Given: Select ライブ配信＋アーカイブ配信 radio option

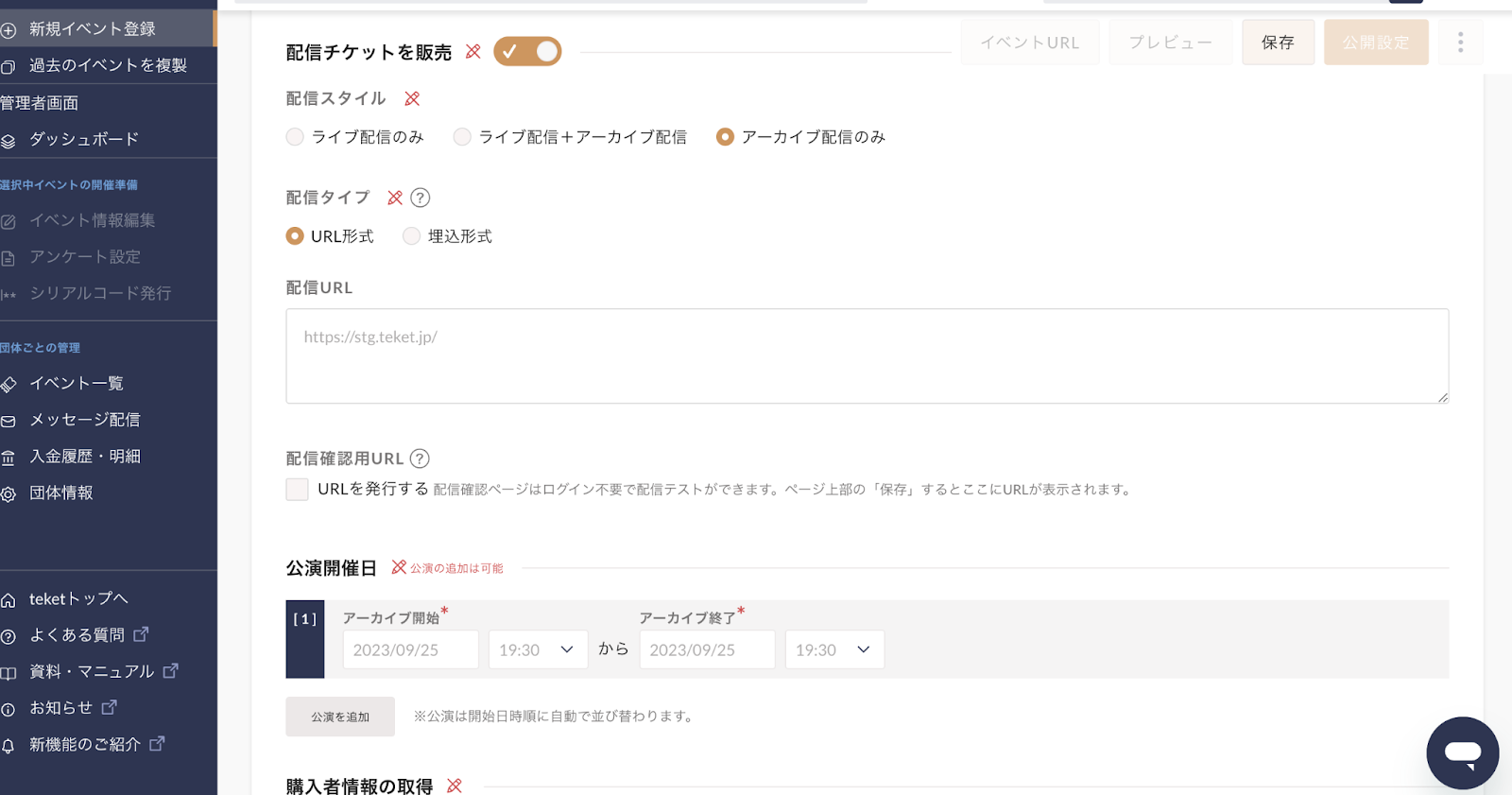Looking at the screenshot, I should pos(462,137).
